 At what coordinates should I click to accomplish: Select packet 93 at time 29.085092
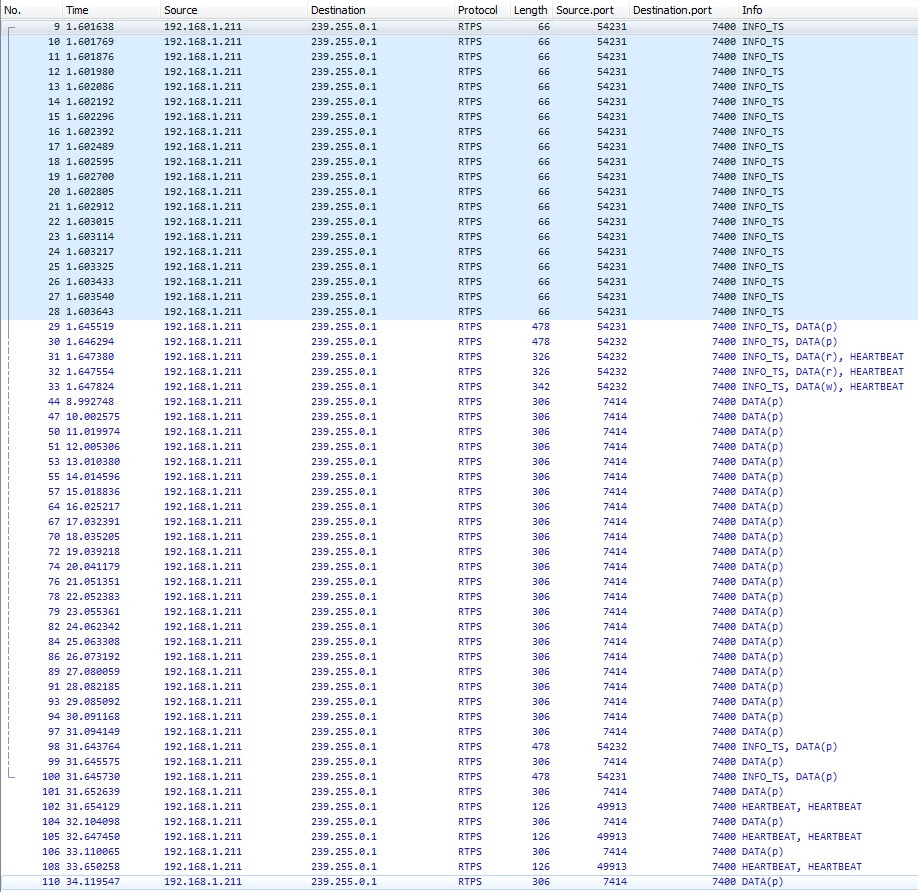click(x=459, y=702)
